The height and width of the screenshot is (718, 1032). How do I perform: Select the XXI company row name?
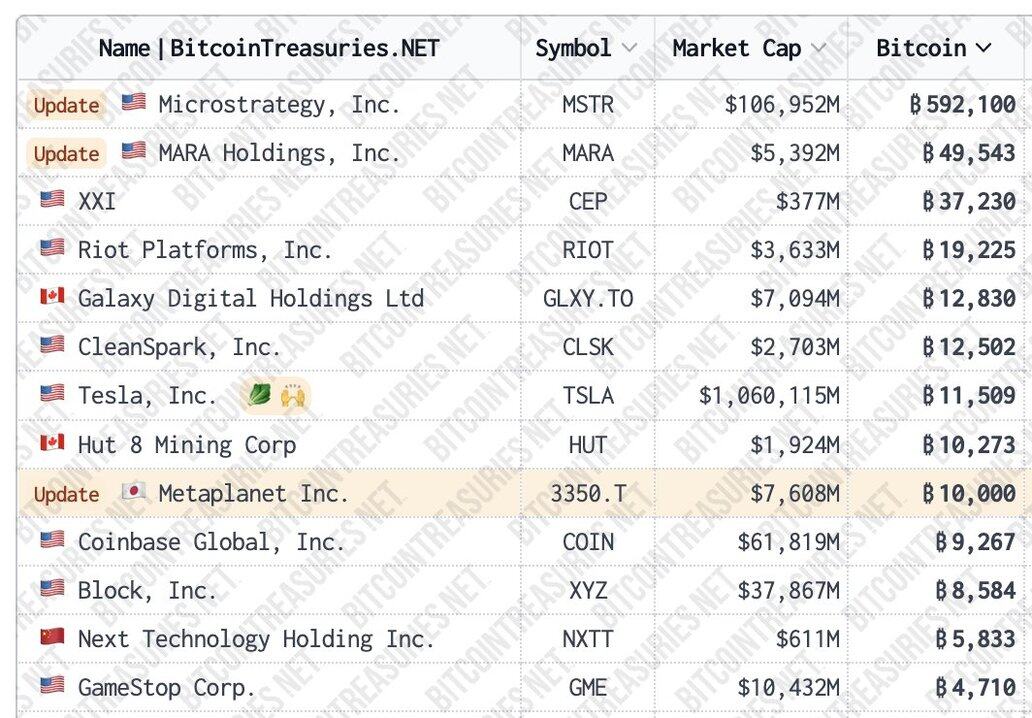[x=97, y=201]
